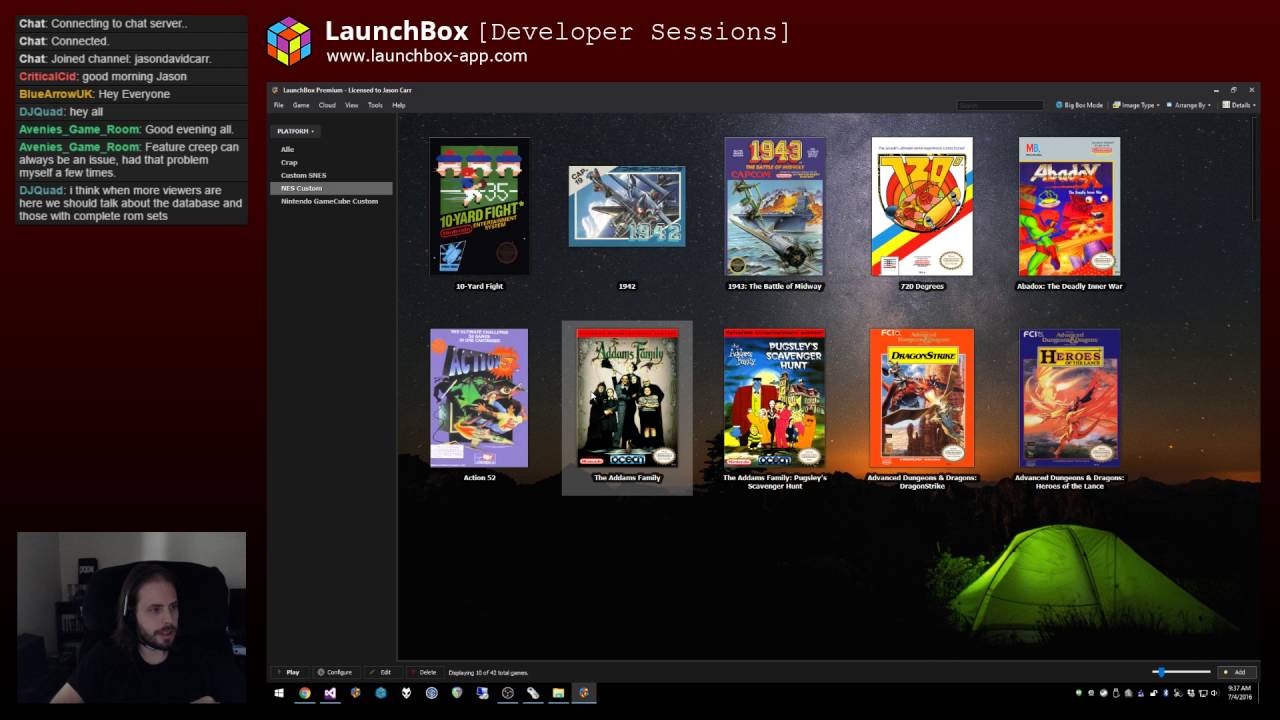Open the Windows Start menu
The height and width of the screenshot is (720, 1280).
pyautogui.click(x=279, y=692)
